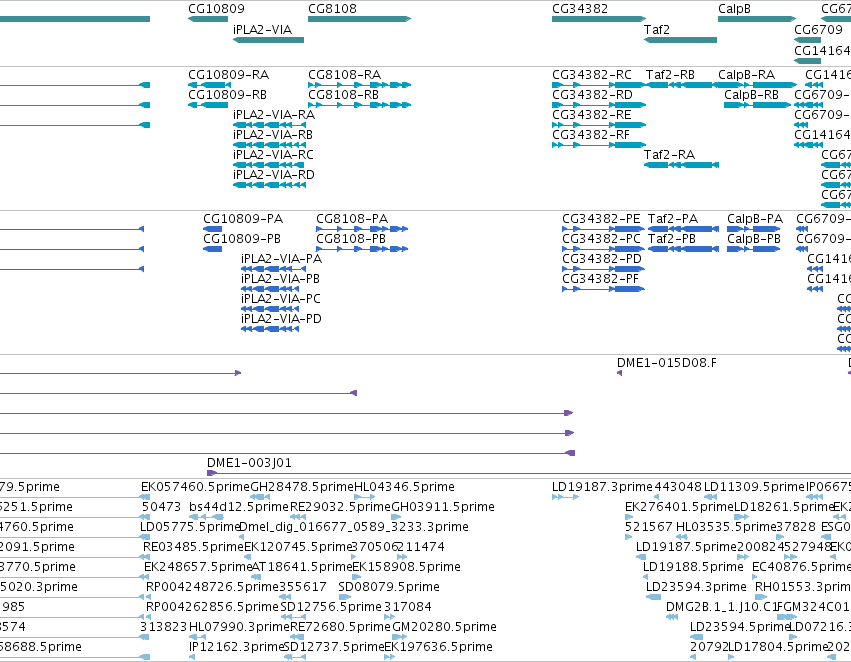Select transcript CG34382-RD label
851x662 pixels.
[592, 94]
